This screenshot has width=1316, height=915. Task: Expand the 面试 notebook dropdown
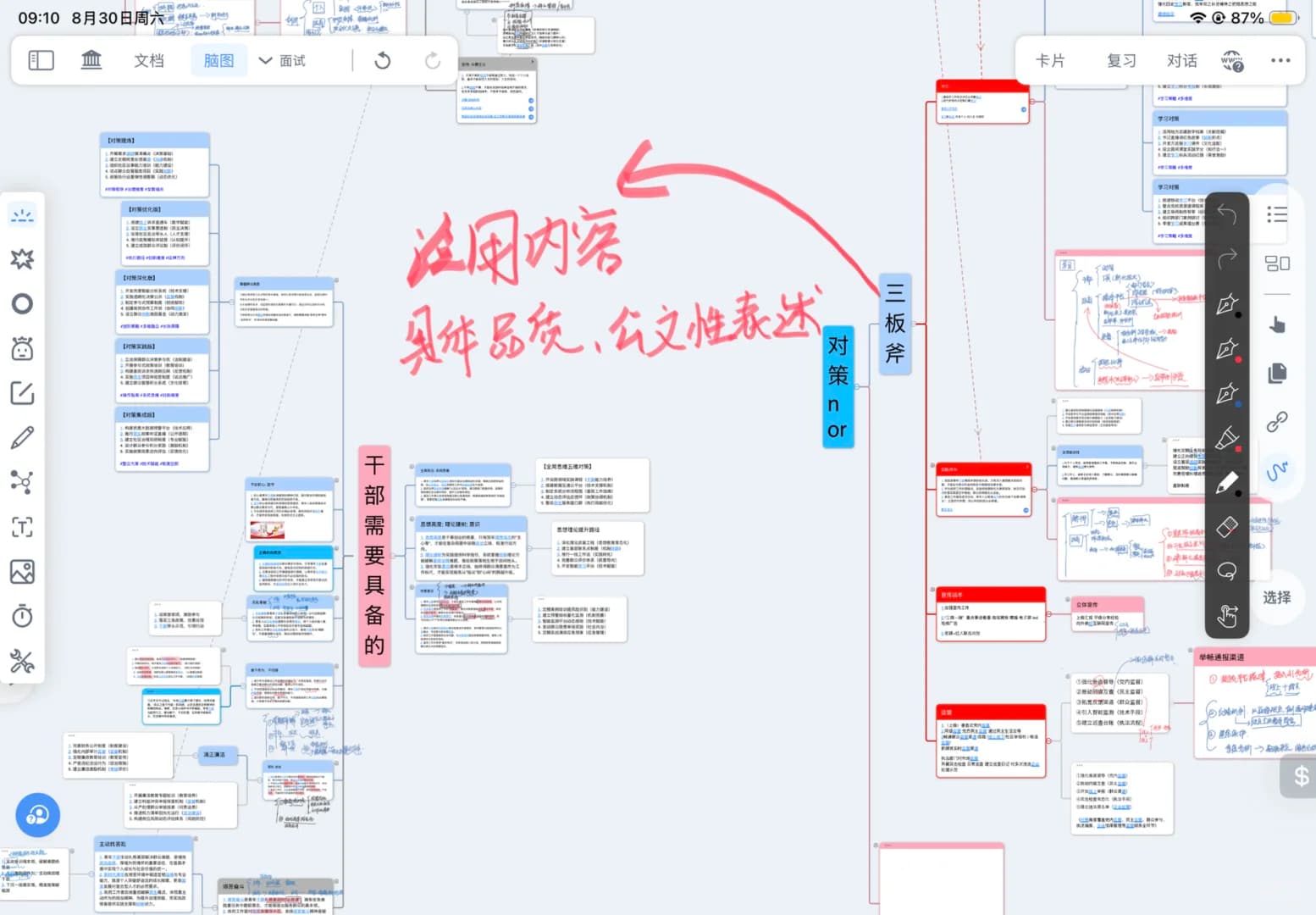pos(282,60)
